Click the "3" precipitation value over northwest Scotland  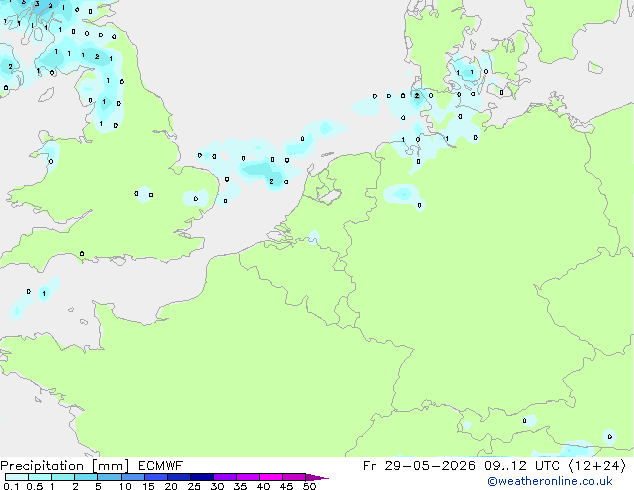(x=37, y=4)
